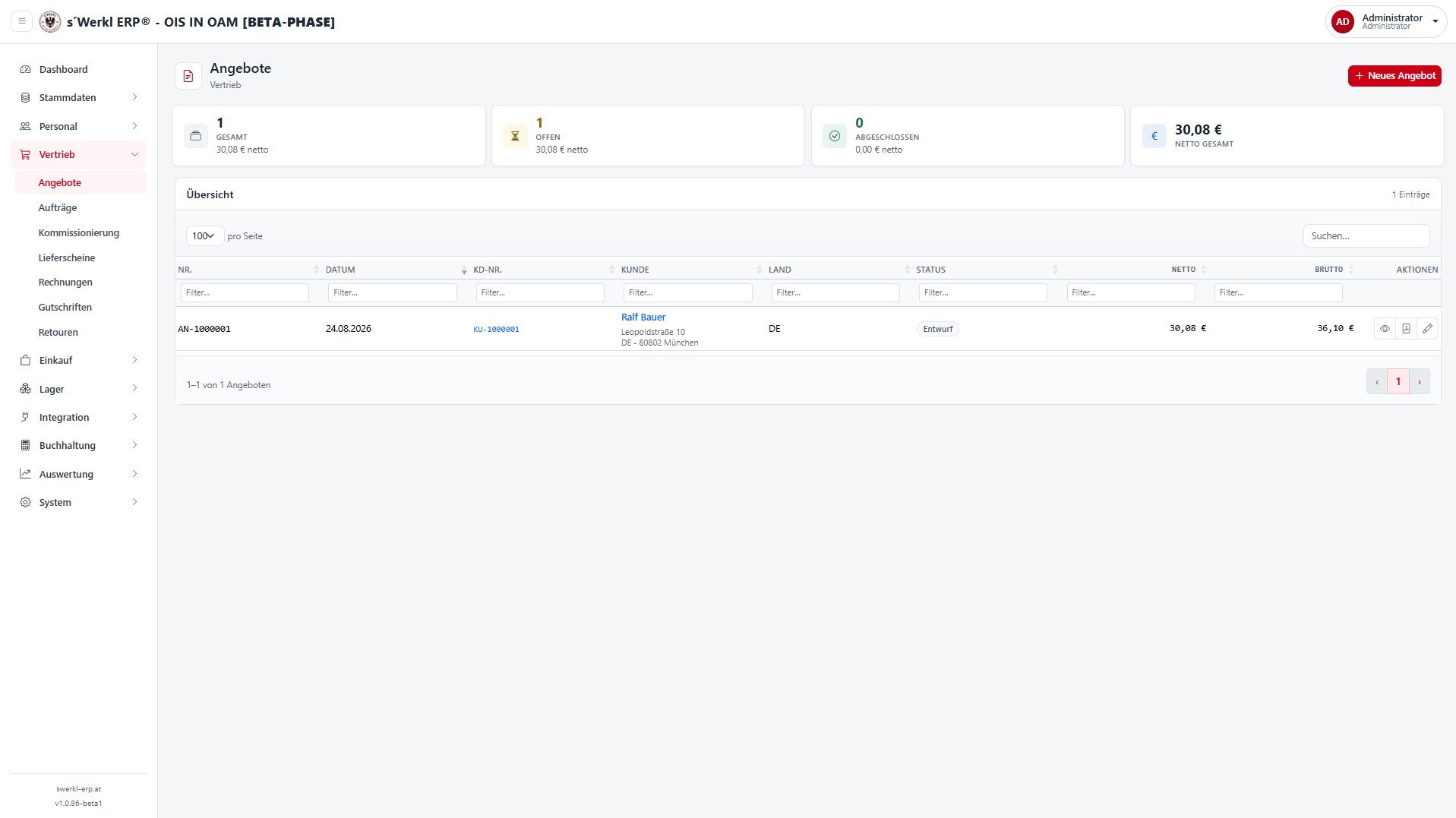Create a Neues Angebot
This screenshot has width=1456, height=818.
point(1394,76)
